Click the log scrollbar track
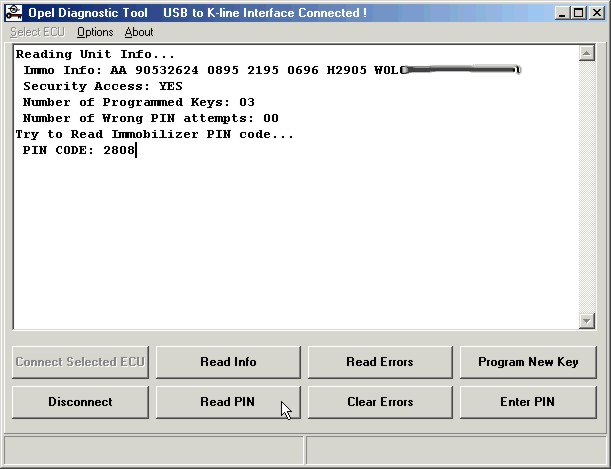The width and height of the screenshot is (611, 469). point(586,187)
